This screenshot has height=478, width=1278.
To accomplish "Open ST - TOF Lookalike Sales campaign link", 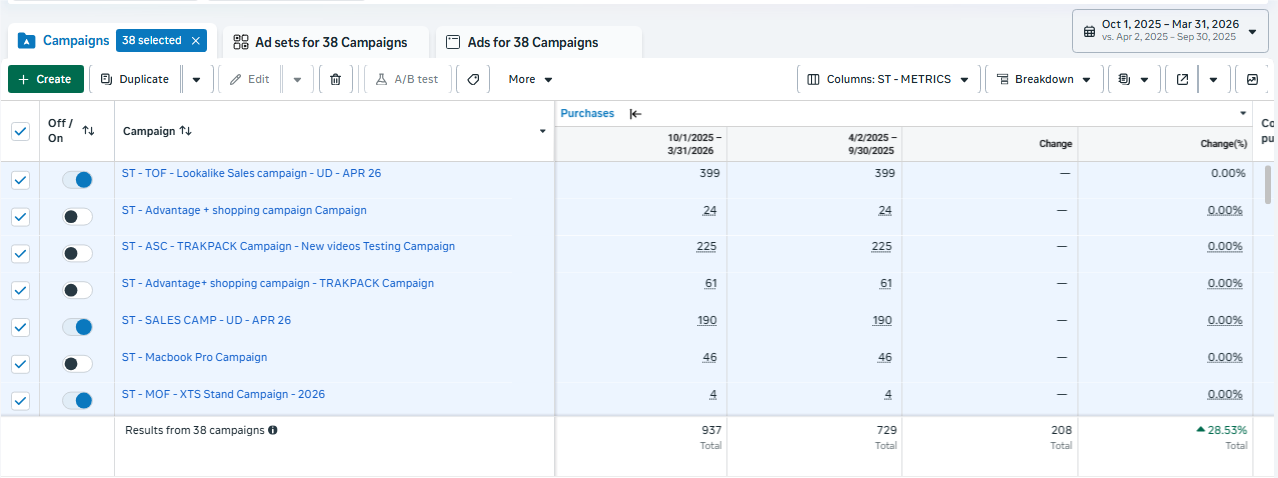I will (x=251, y=173).
